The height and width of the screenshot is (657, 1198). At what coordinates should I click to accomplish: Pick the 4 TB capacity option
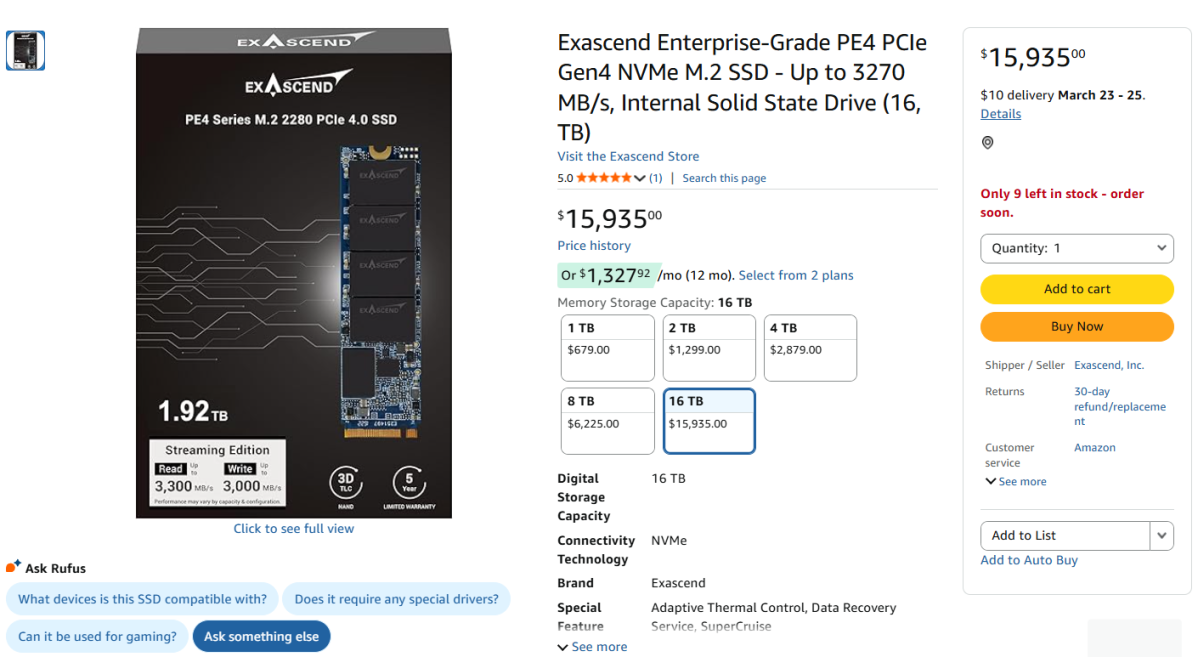810,348
